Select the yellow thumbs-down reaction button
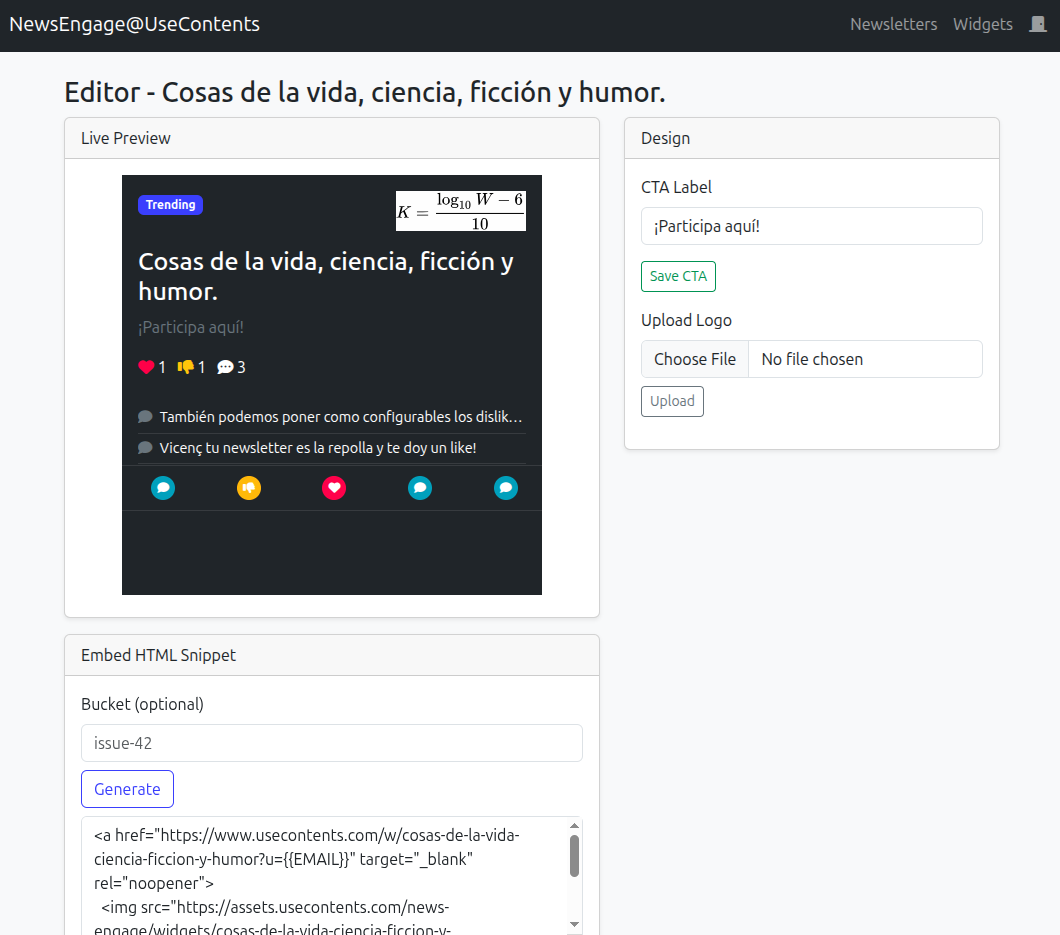The height and width of the screenshot is (935, 1060). (x=248, y=488)
